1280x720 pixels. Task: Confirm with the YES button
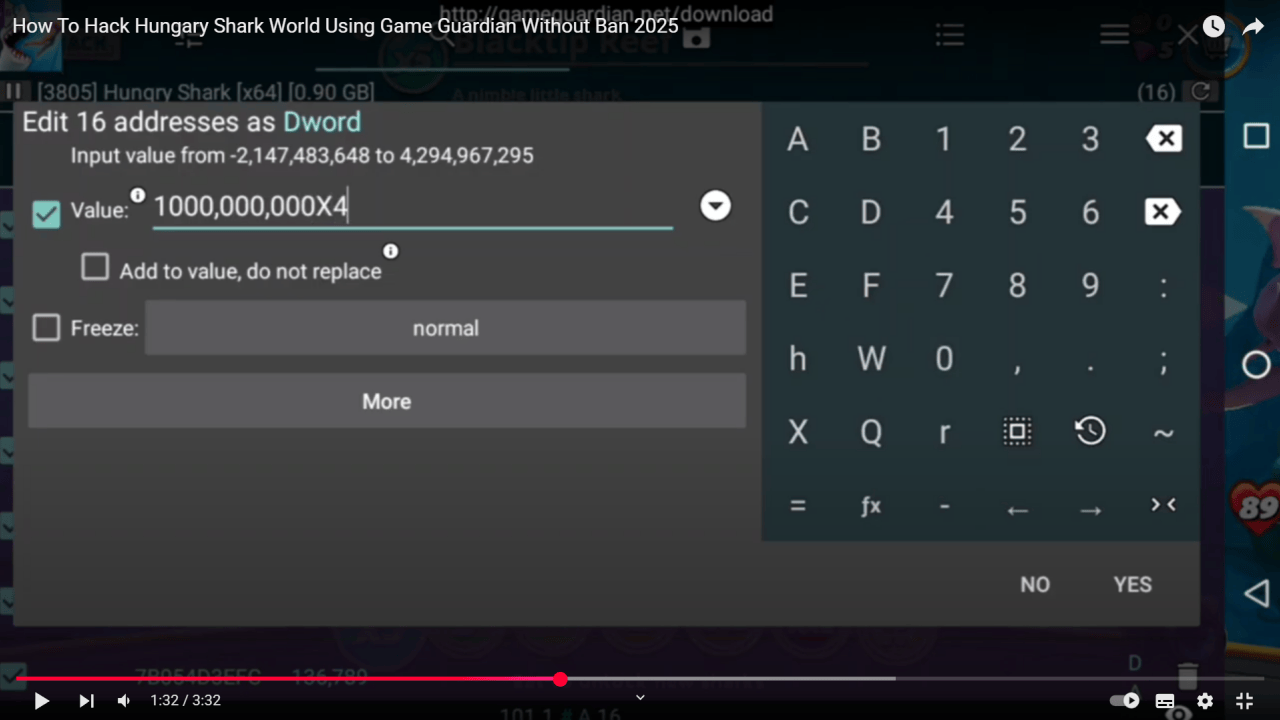coord(1133,585)
